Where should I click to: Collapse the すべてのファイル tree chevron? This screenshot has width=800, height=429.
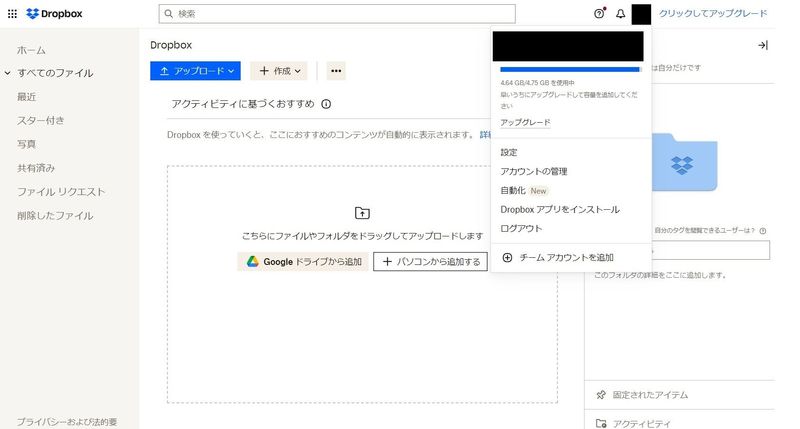click(8, 73)
